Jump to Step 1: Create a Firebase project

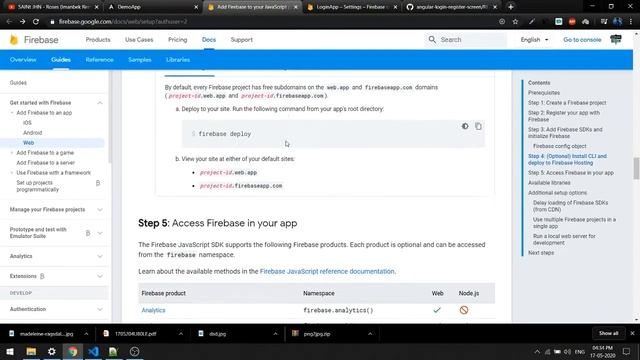click(567, 103)
